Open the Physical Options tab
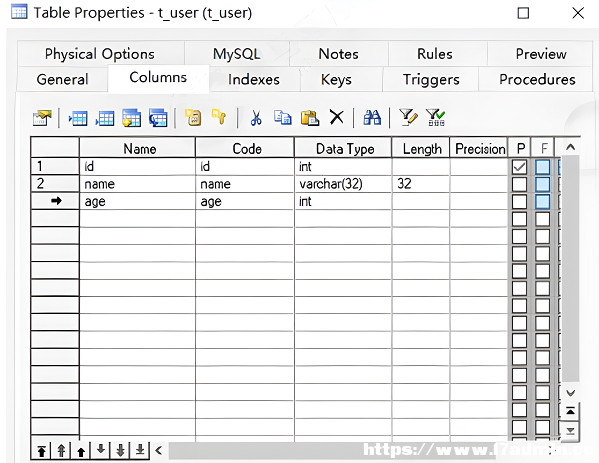 point(100,54)
